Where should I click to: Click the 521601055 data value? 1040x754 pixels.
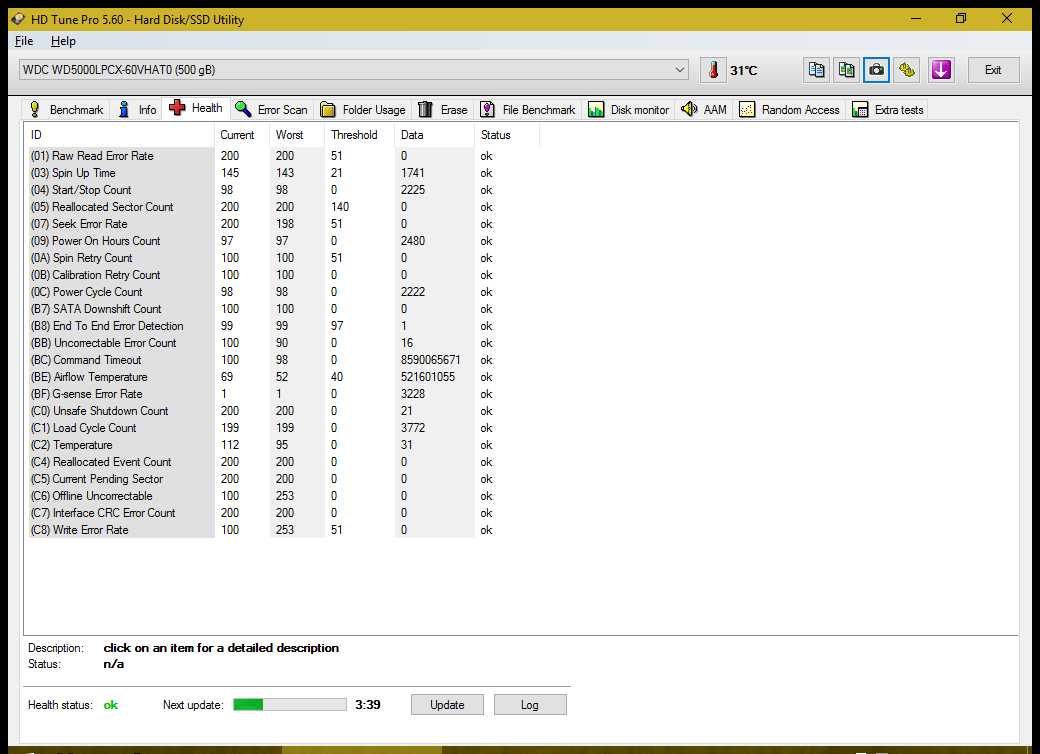[x=428, y=377]
